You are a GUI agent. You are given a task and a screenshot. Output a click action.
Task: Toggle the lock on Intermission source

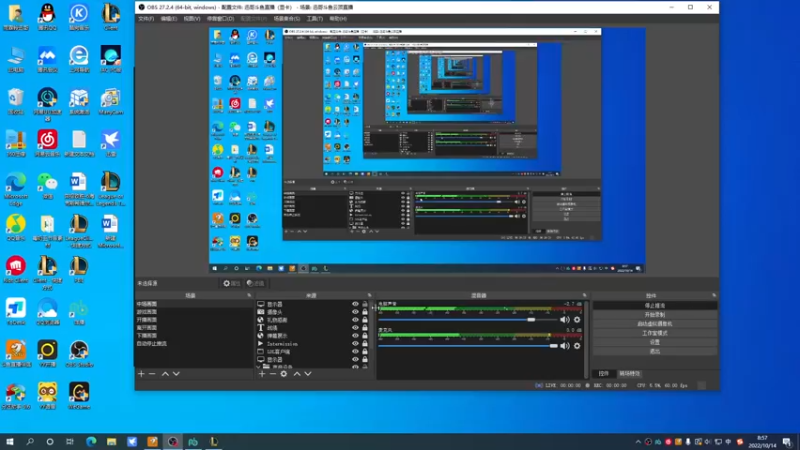coord(365,344)
